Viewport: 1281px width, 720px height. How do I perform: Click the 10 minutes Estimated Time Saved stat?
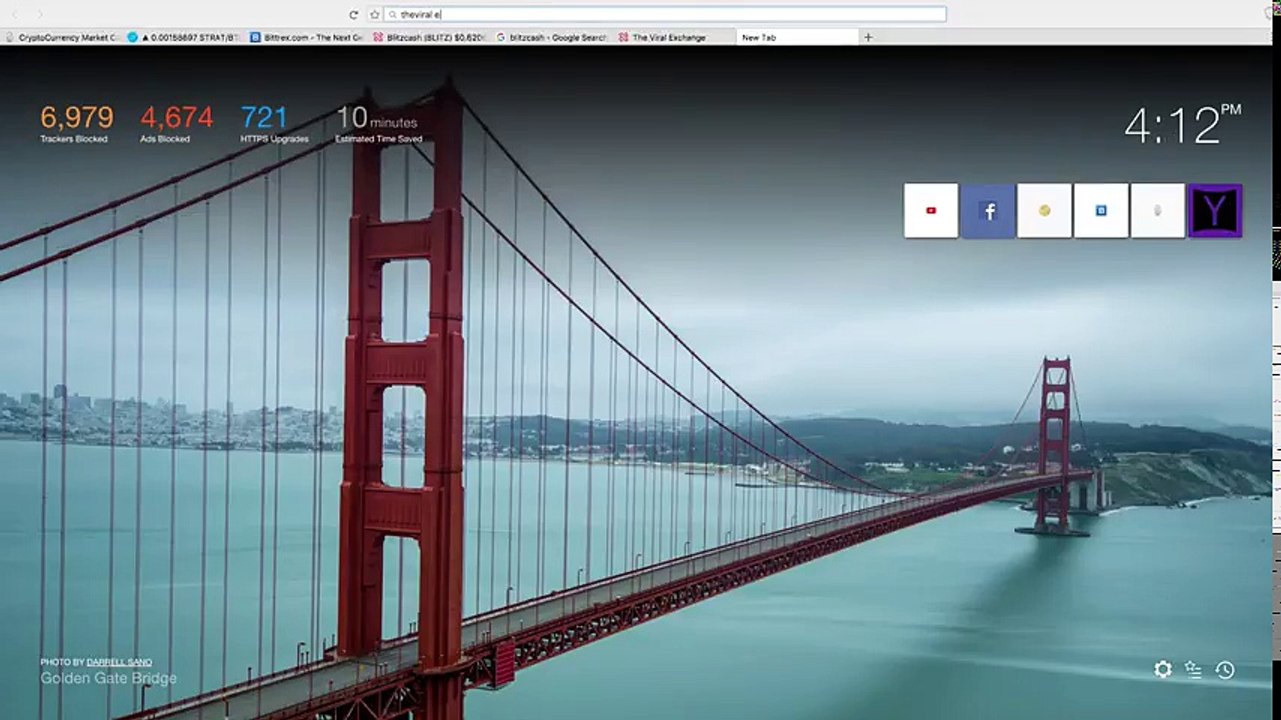pyautogui.click(x=378, y=124)
